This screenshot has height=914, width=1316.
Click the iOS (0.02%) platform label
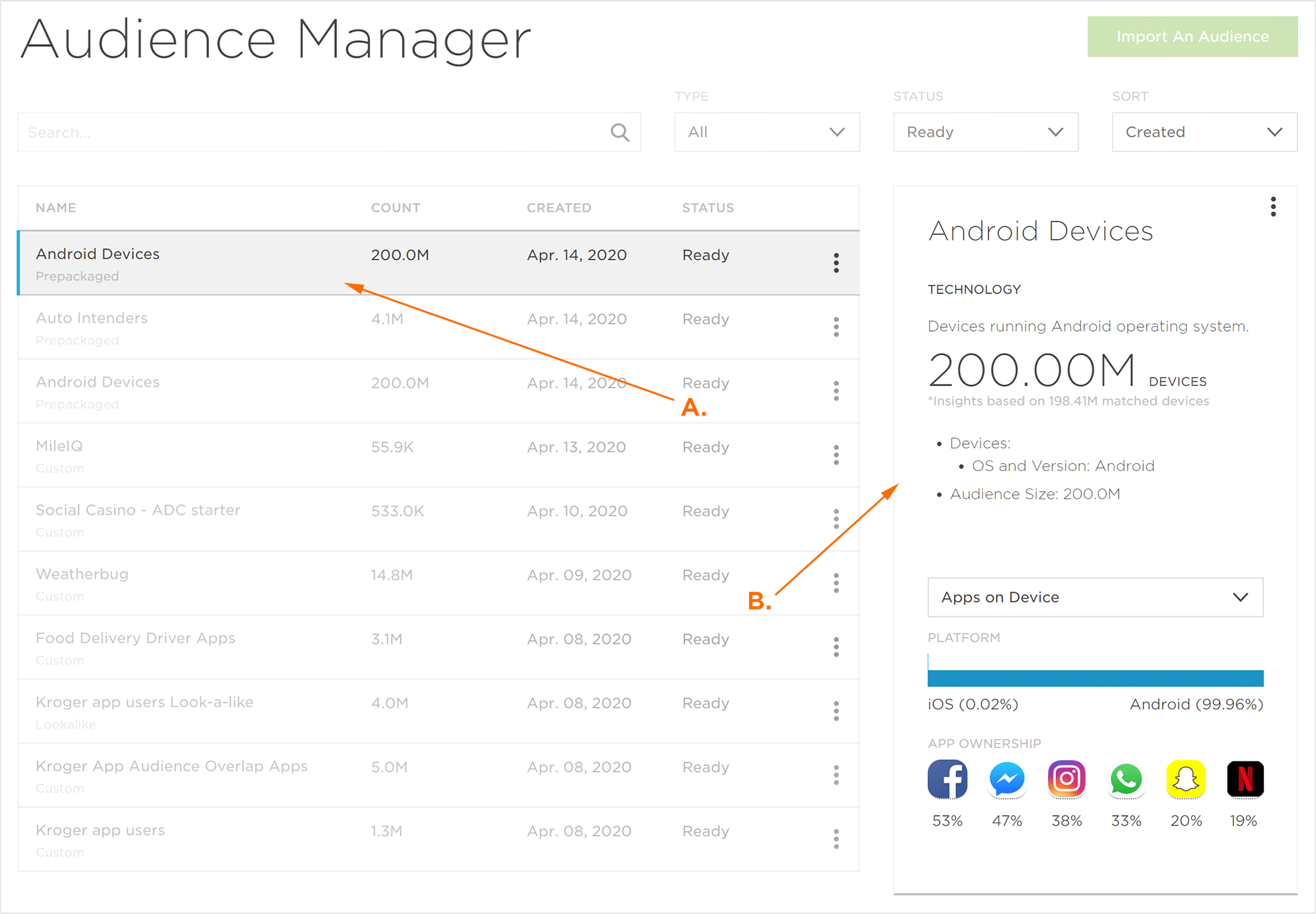coord(973,704)
